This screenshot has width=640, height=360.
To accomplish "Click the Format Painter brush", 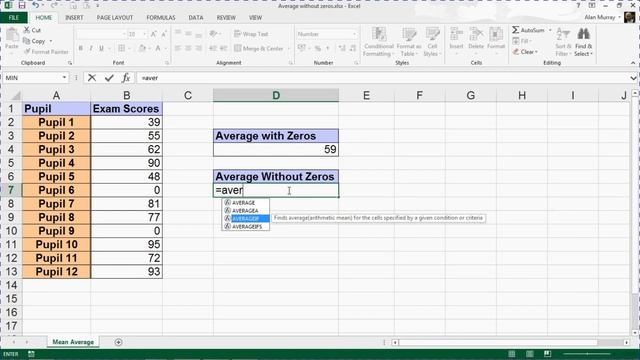I will 27,52.
